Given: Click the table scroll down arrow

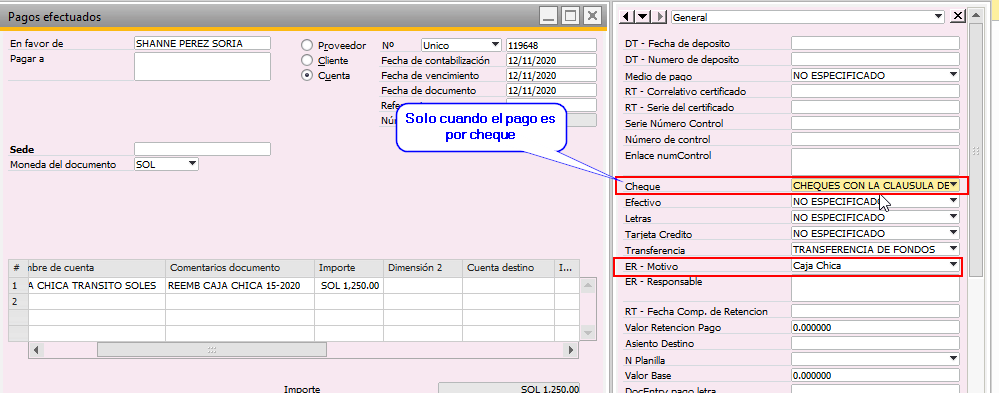Looking at the screenshot, I should [588, 332].
